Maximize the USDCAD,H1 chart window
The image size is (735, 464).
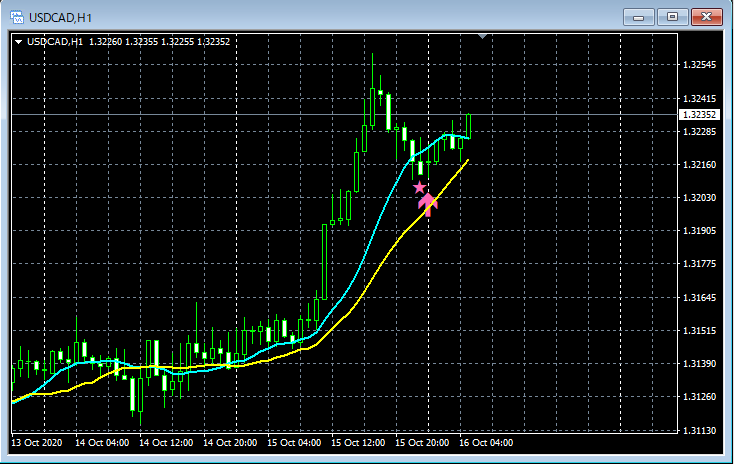coord(672,17)
